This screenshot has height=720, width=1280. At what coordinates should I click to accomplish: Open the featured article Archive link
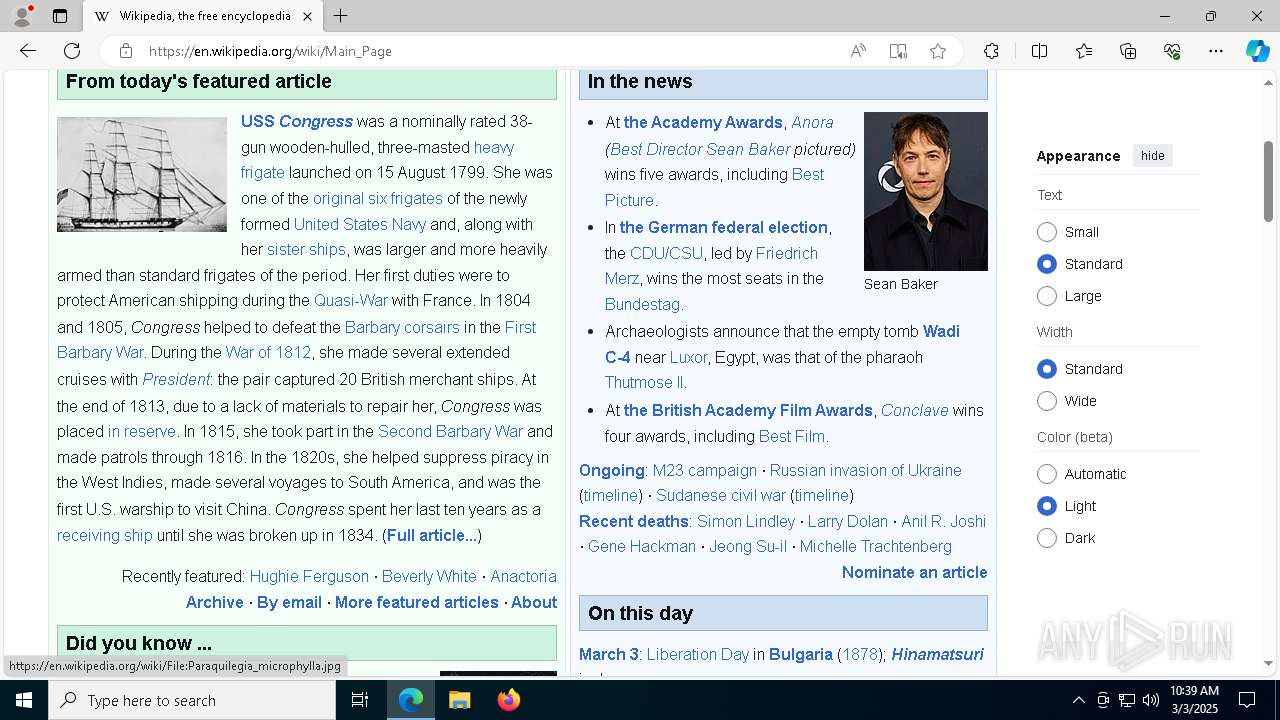[x=215, y=602]
